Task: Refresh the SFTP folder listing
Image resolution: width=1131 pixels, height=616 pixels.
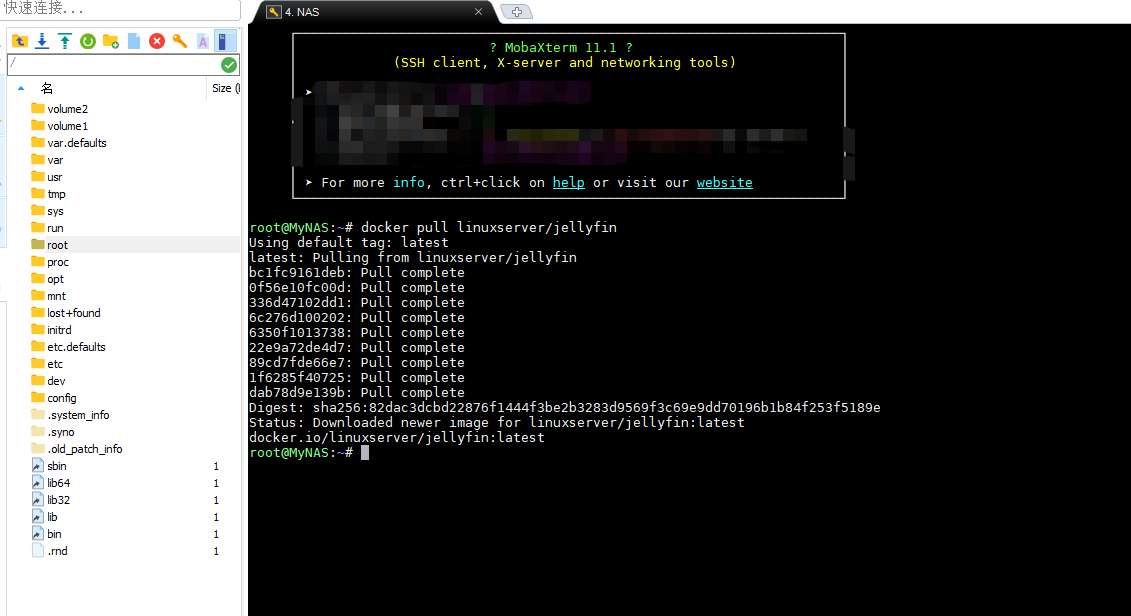Action: tap(88, 41)
